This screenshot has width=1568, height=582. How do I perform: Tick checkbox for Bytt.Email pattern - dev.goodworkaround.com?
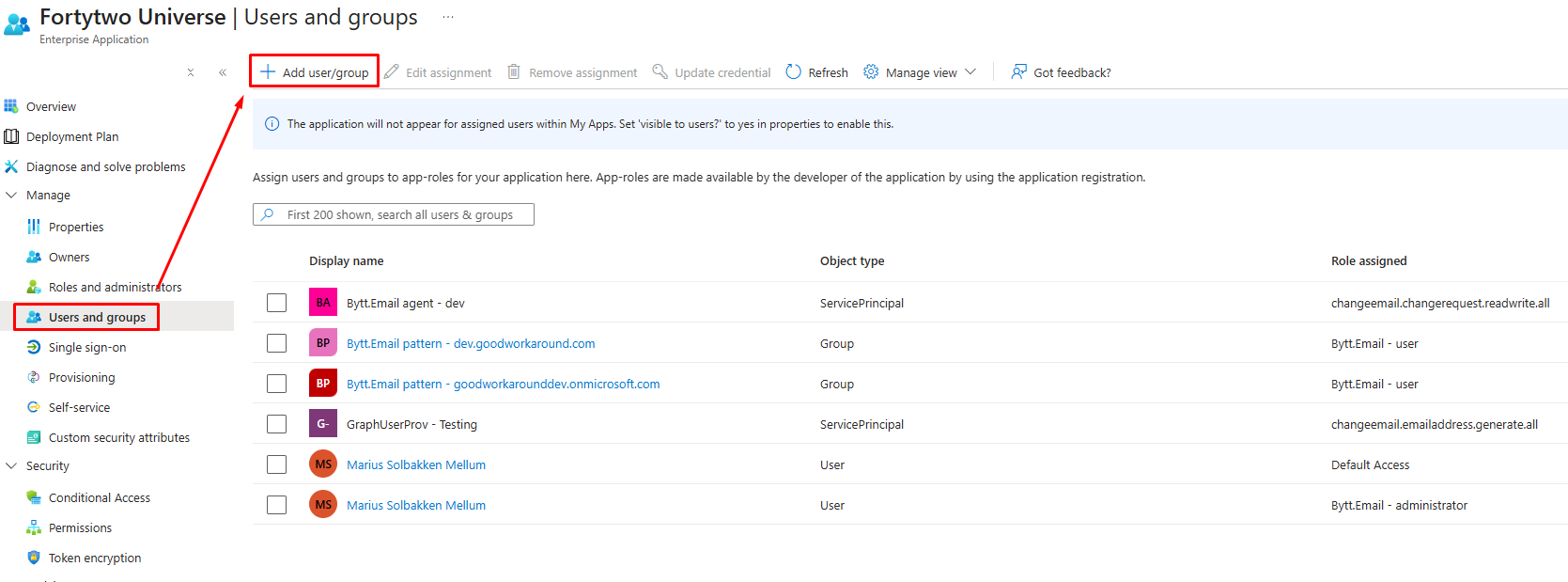point(276,343)
